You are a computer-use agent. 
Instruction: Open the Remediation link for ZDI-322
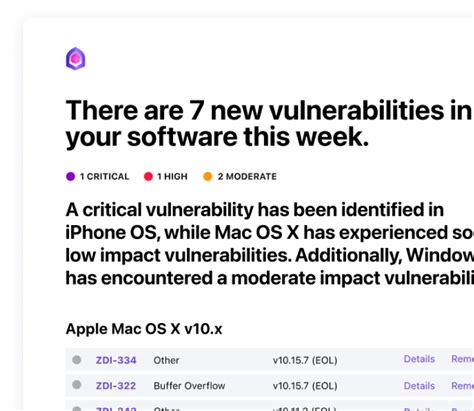463,386
